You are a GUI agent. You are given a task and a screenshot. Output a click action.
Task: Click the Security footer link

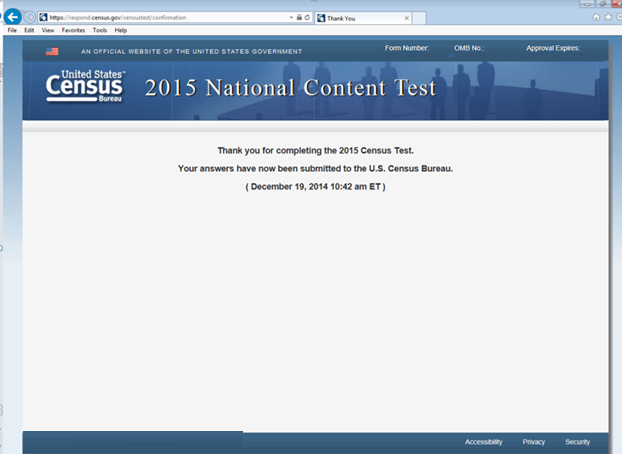578,442
